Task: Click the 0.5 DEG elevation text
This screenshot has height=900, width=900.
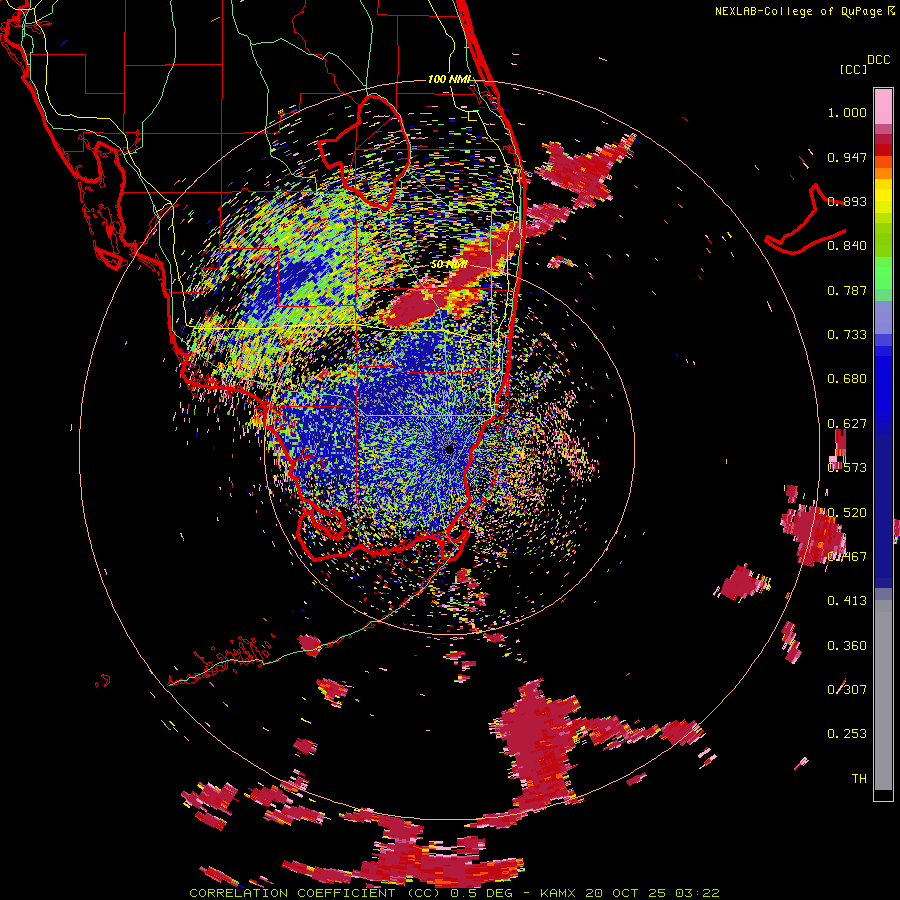Action: tap(483, 893)
